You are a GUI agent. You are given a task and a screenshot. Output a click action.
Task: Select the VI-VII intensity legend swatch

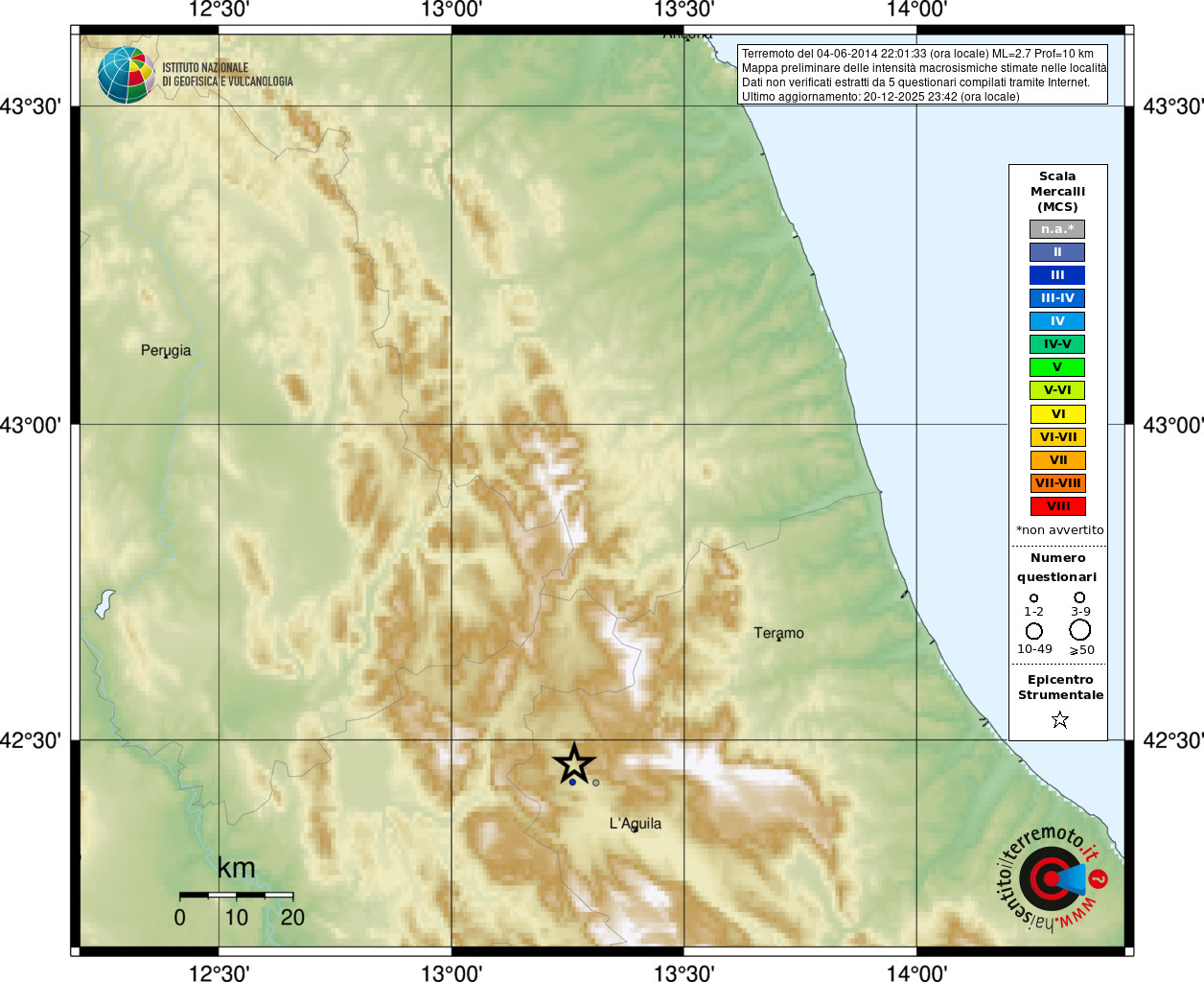tap(1057, 437)
